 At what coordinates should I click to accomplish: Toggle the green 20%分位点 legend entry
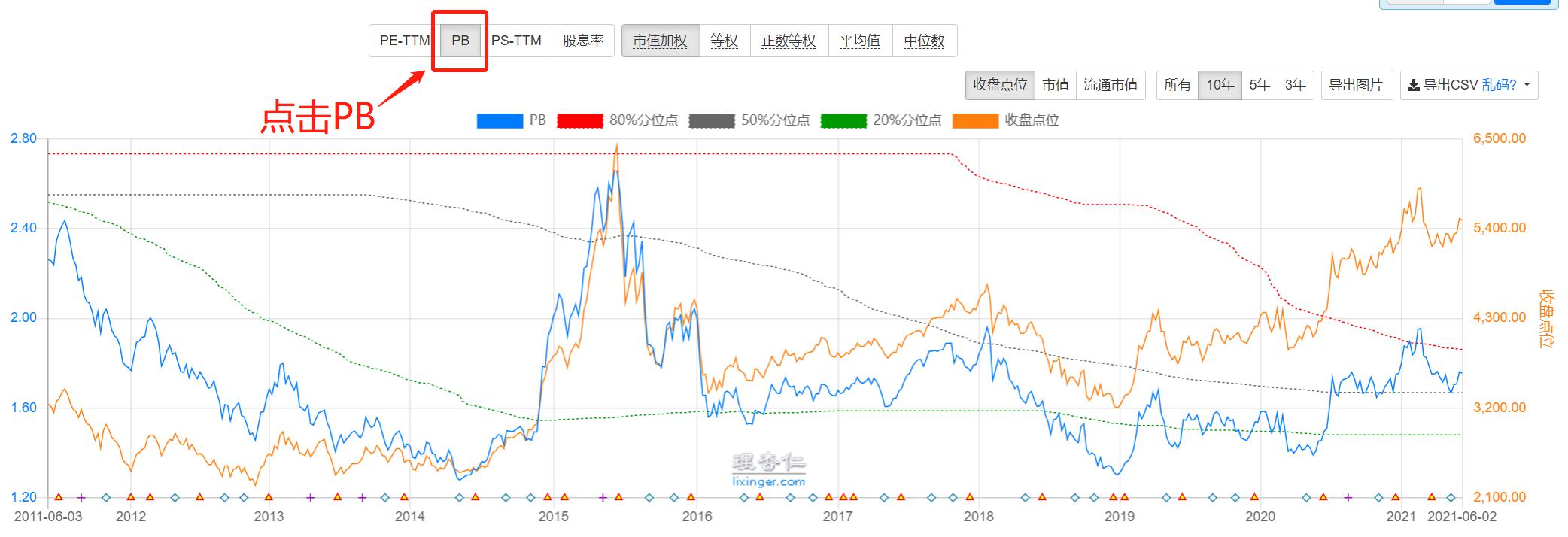(881, 120)
